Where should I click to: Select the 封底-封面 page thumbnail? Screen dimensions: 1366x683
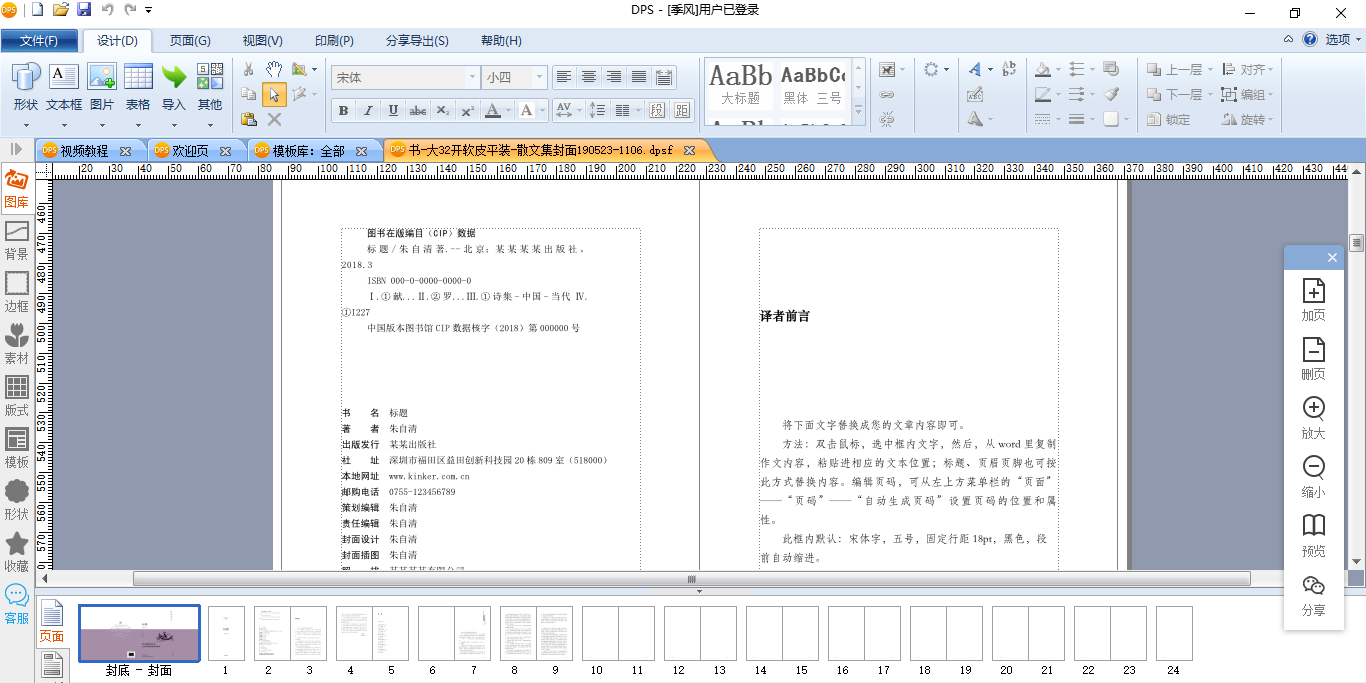139,633
